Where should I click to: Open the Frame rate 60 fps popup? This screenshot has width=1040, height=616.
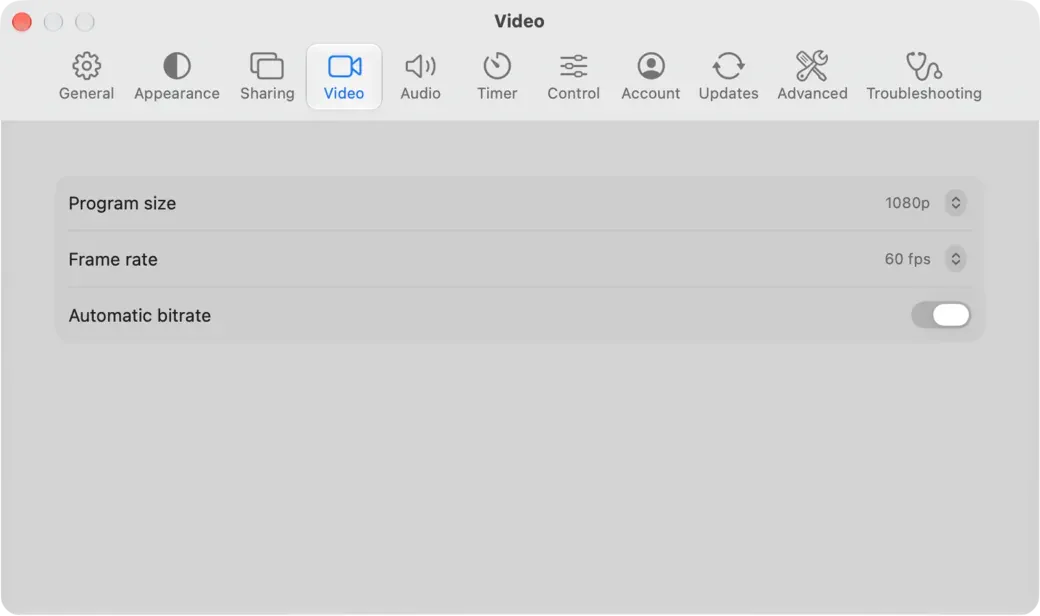(x=925, y=259)
